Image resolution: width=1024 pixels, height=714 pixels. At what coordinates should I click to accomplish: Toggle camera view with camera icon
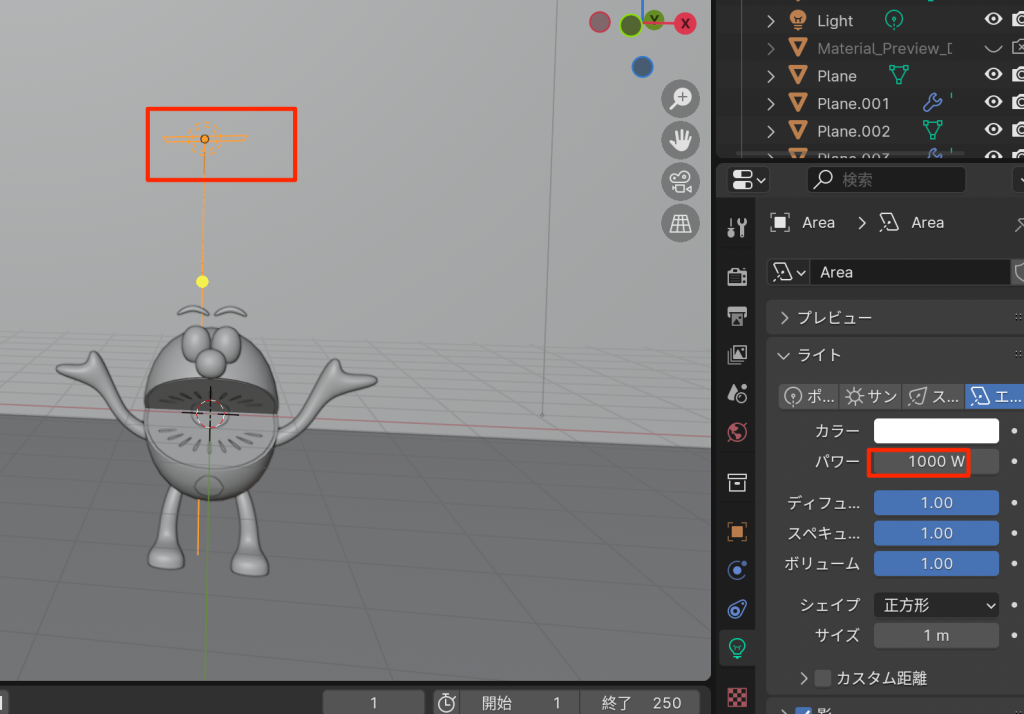(681, 182)
